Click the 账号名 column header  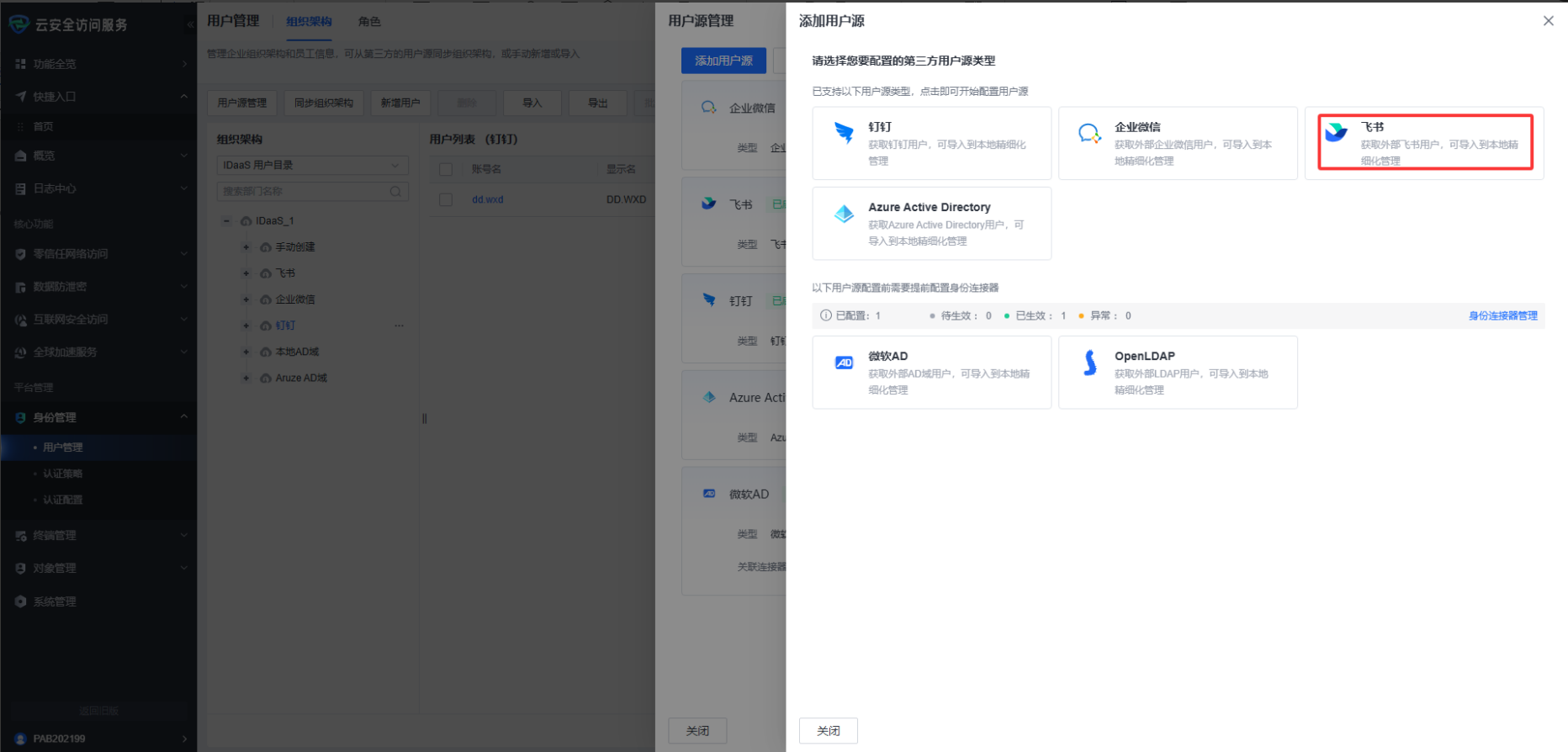(486, 170)
